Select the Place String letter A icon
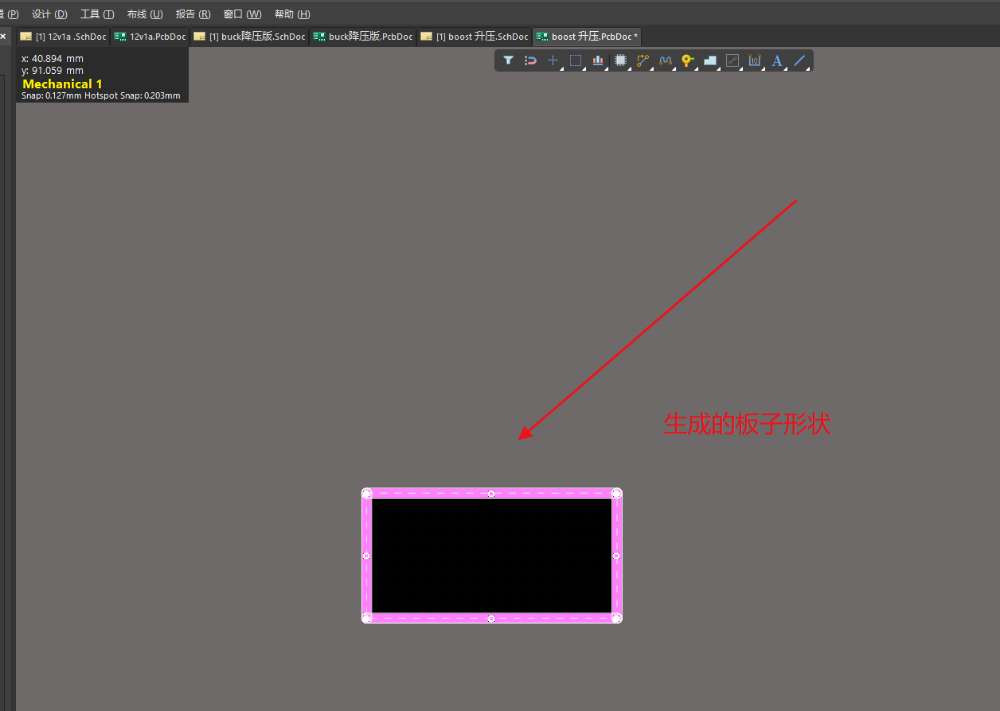 coord(777,61)
